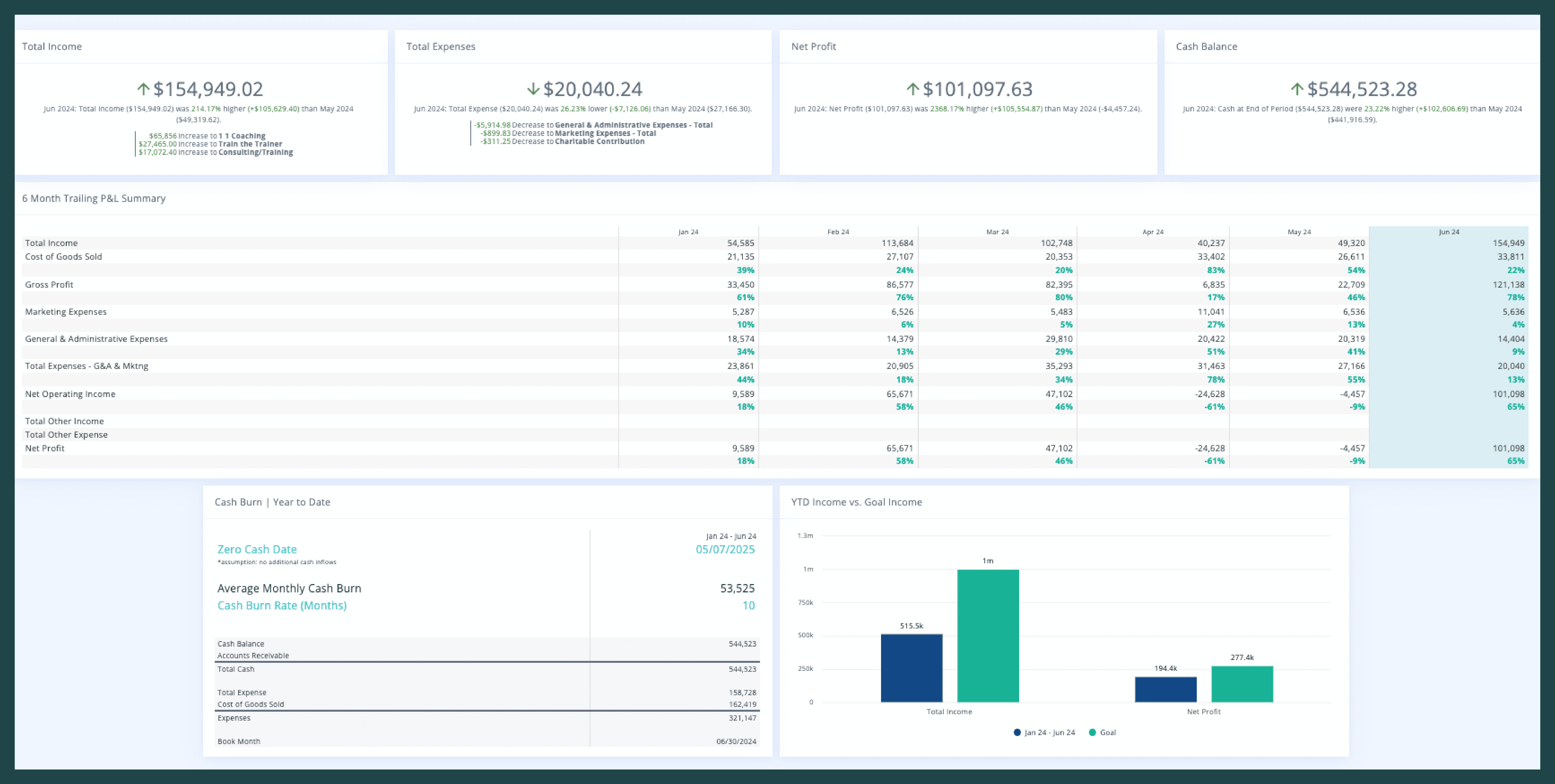Click the YTD Income vs. Goal Income title
1555x784 pixels.
[856, 502]
